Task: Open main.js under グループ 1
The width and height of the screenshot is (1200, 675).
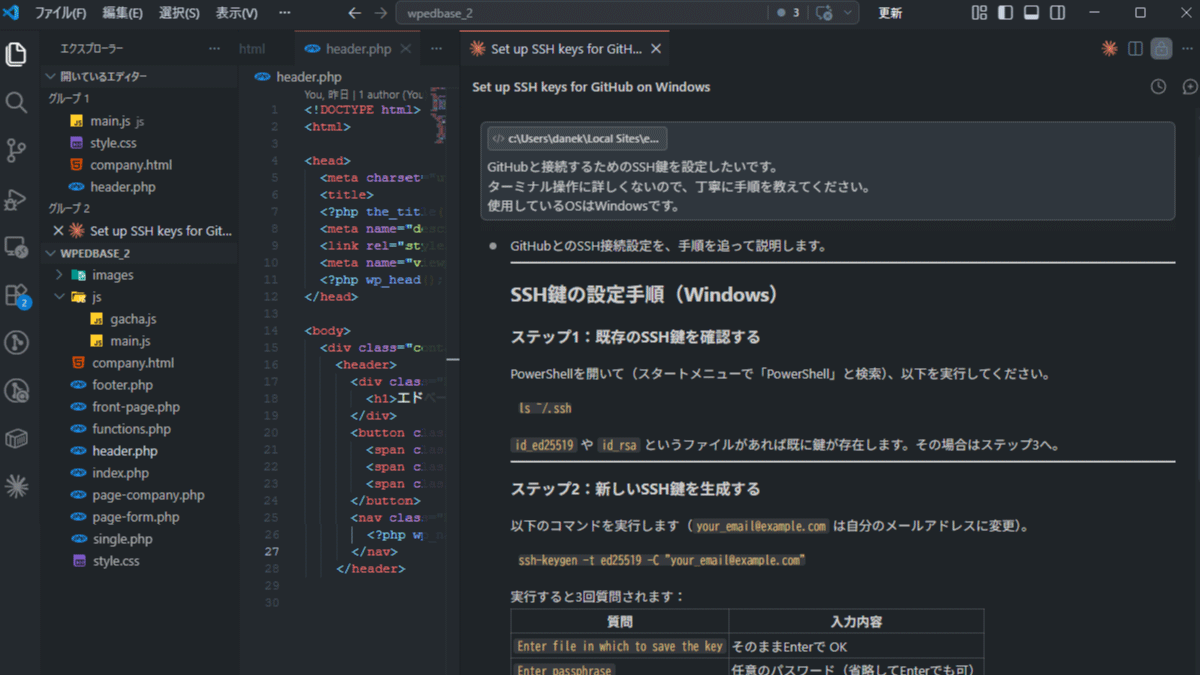Action: (x=139, y=121)
